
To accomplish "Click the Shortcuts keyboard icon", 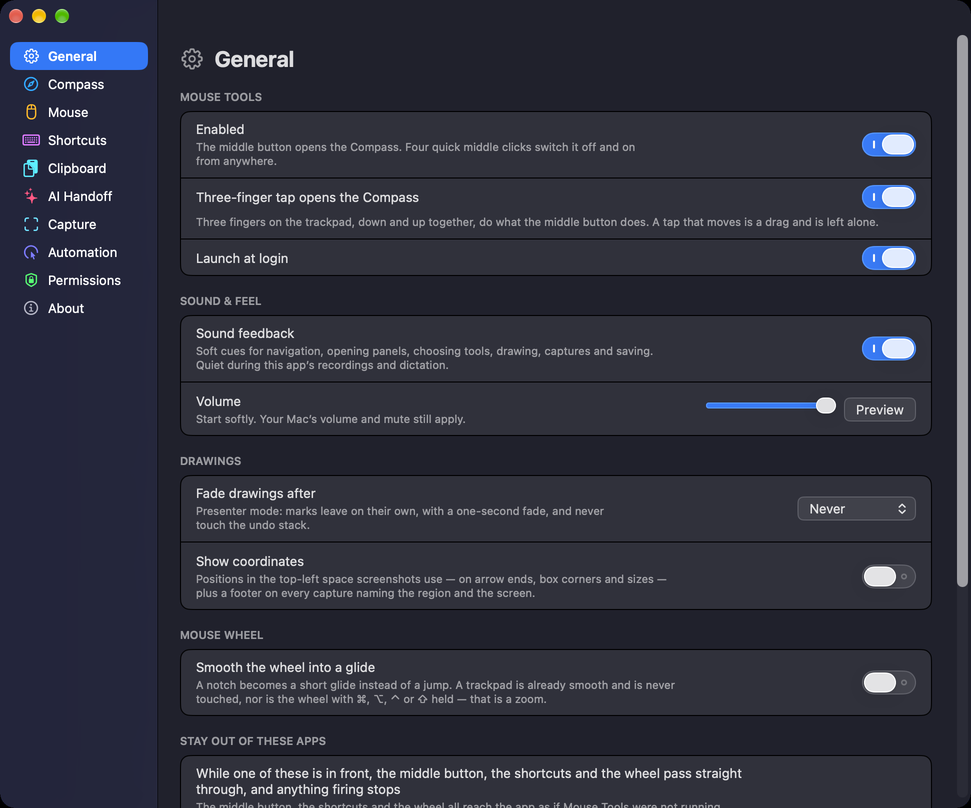I will tap(31, 140).
